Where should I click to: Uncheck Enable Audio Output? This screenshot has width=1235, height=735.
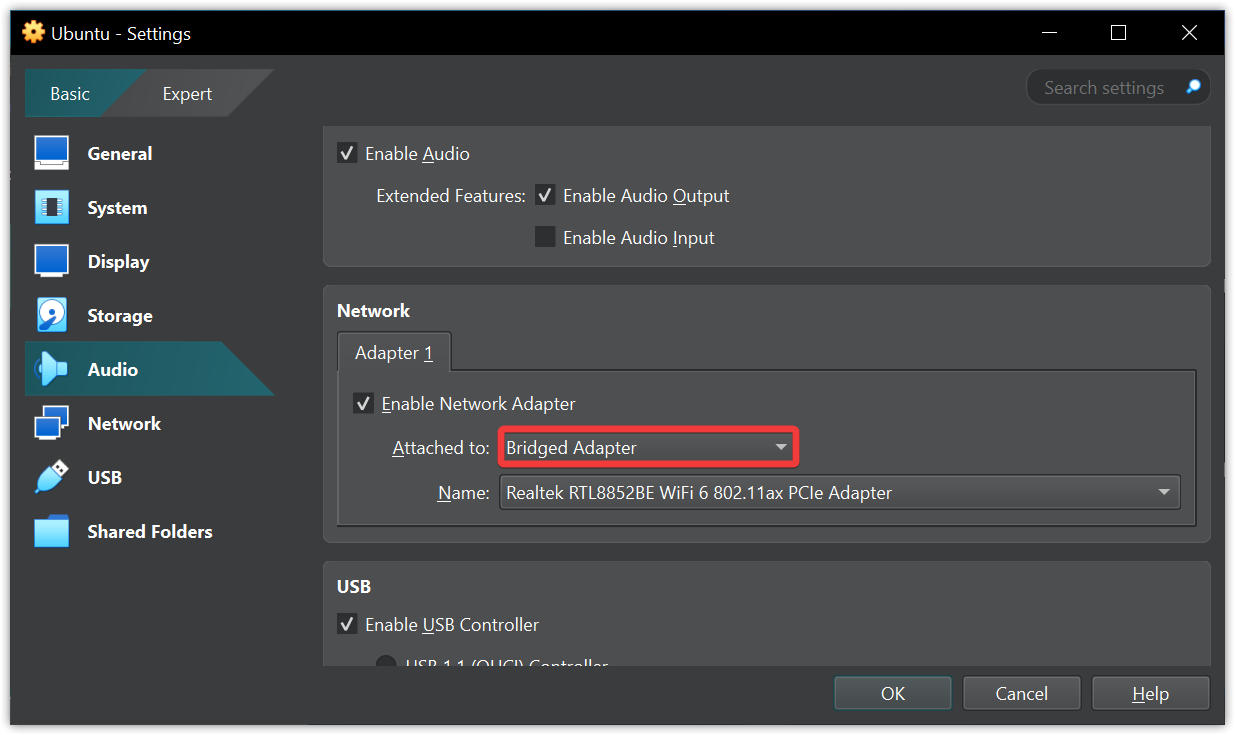pyautogui.click(x=545, y=196)
